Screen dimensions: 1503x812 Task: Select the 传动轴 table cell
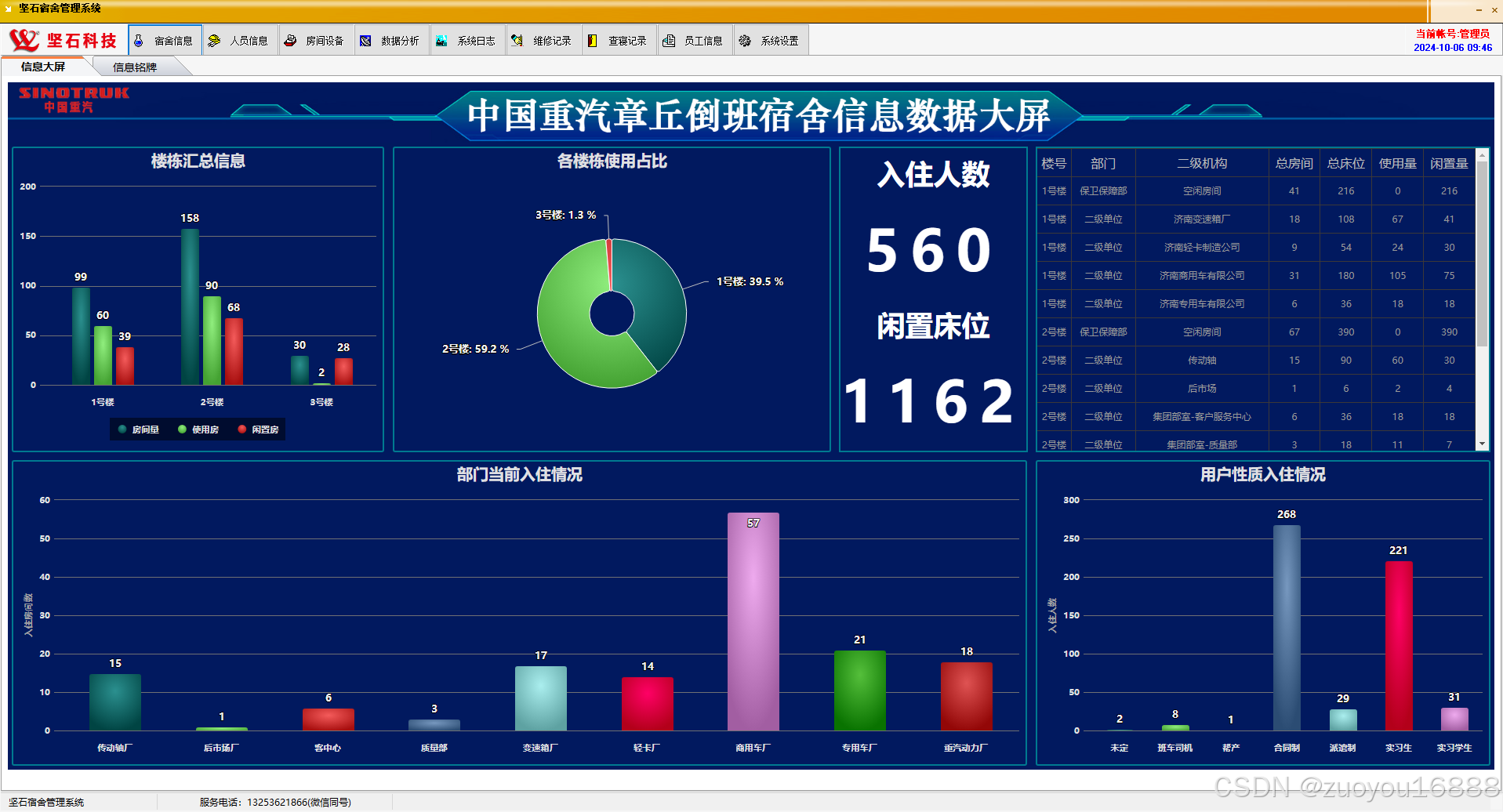(x=1202, y=361)
